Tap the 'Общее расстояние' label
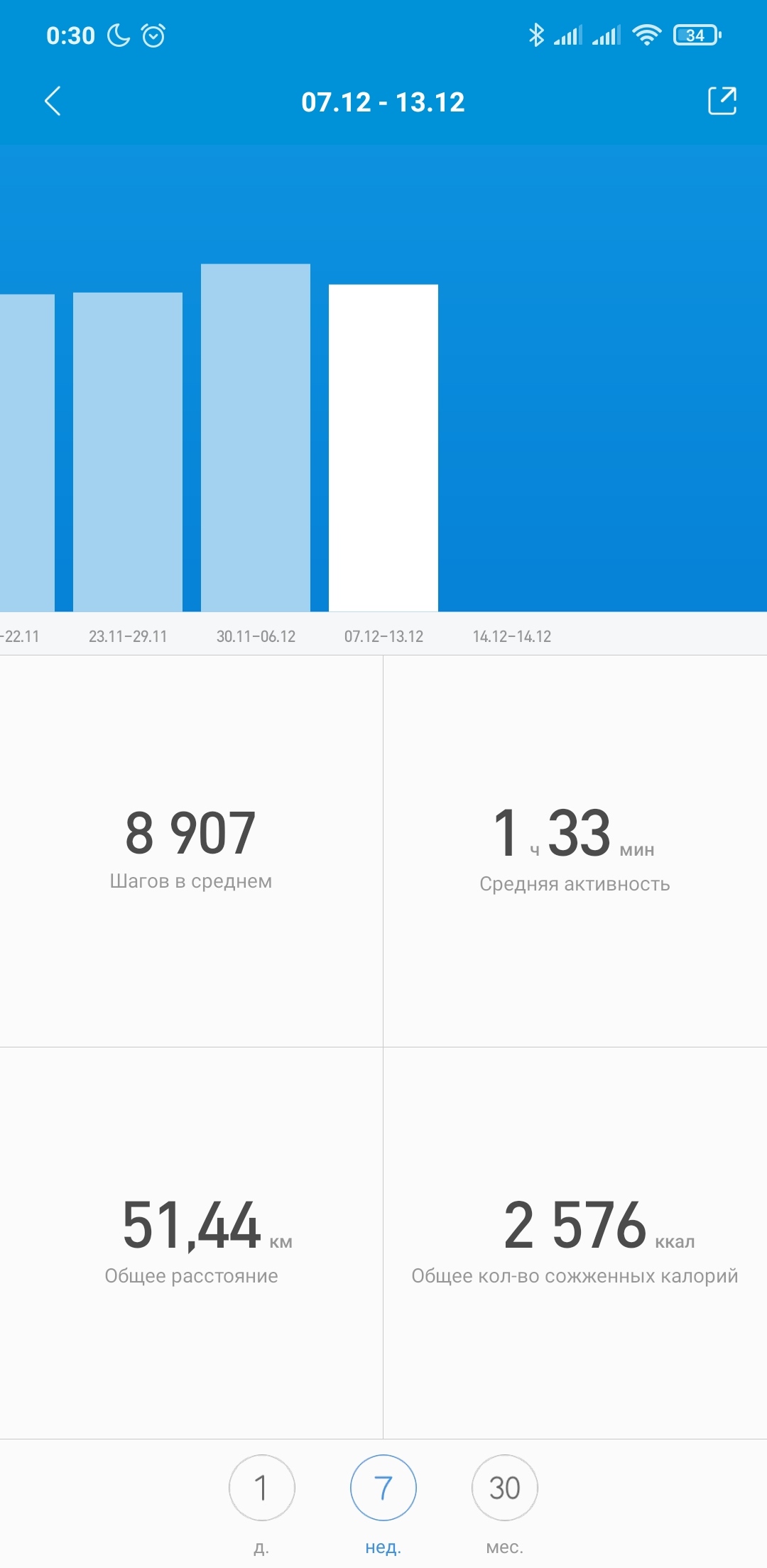767x1568 pixels. coord(191,1276)
